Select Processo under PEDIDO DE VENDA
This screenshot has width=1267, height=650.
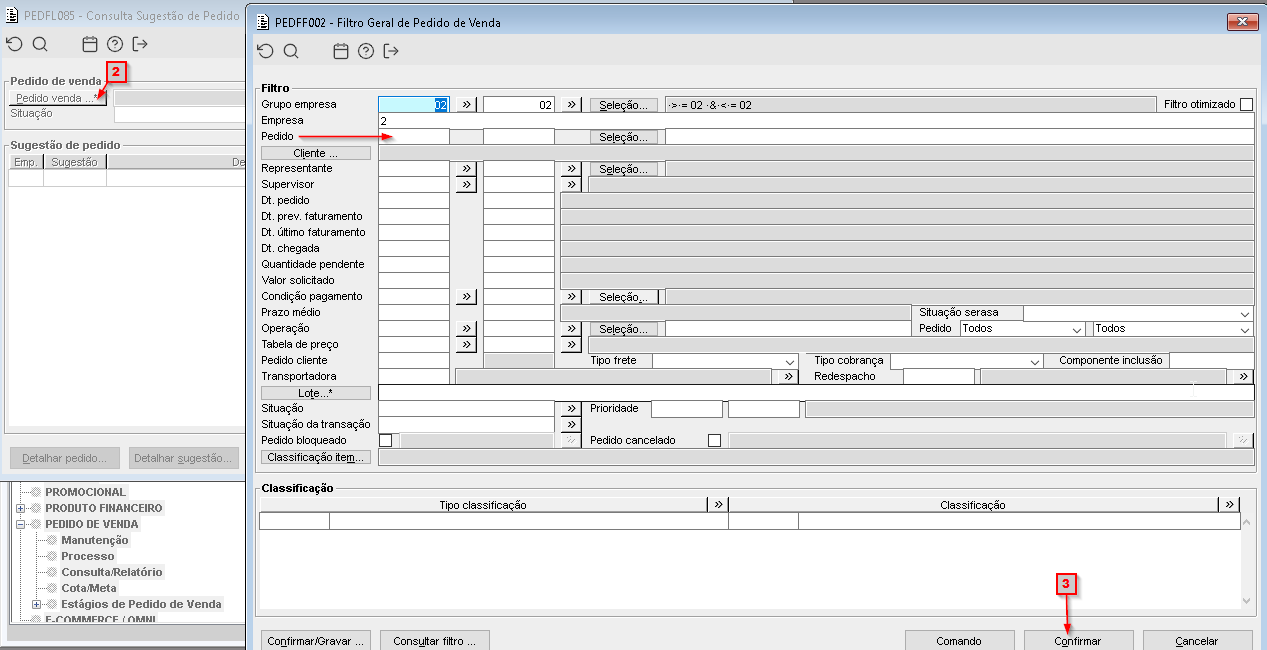[87, 556]
